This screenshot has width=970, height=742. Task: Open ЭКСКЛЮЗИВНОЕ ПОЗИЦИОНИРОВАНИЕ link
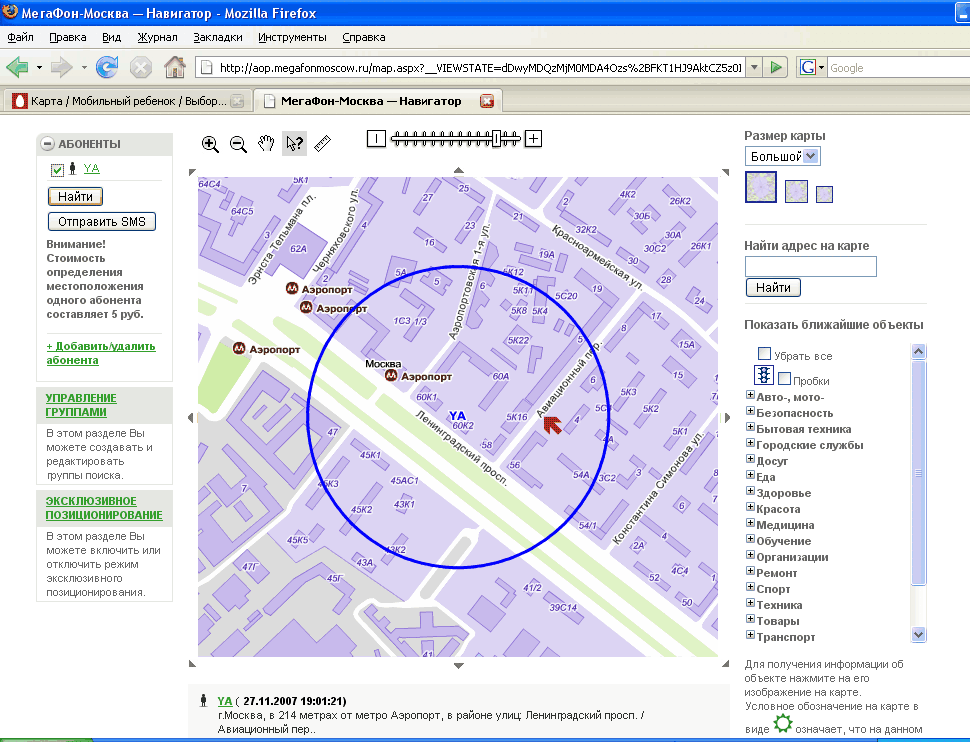coord(104,508)
